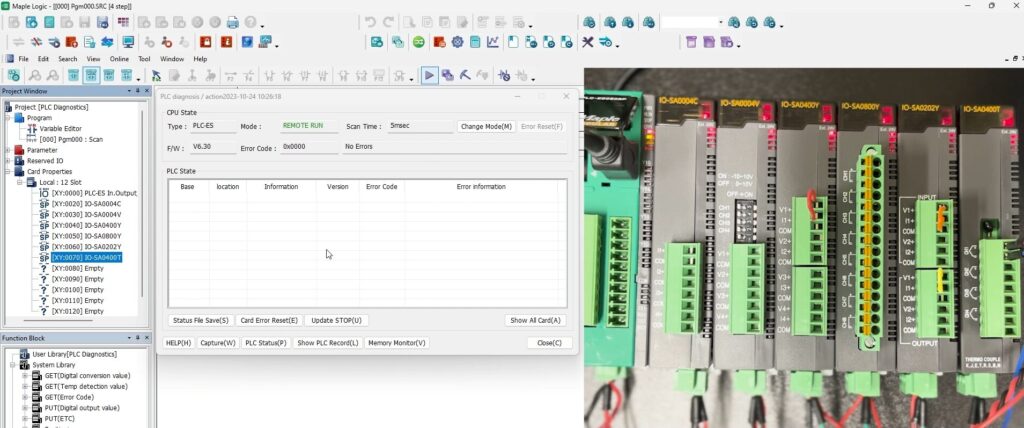Click the pickaxe tool icon
The width and height of the screenshot is (1024, 428).
(x=466, y=76)
